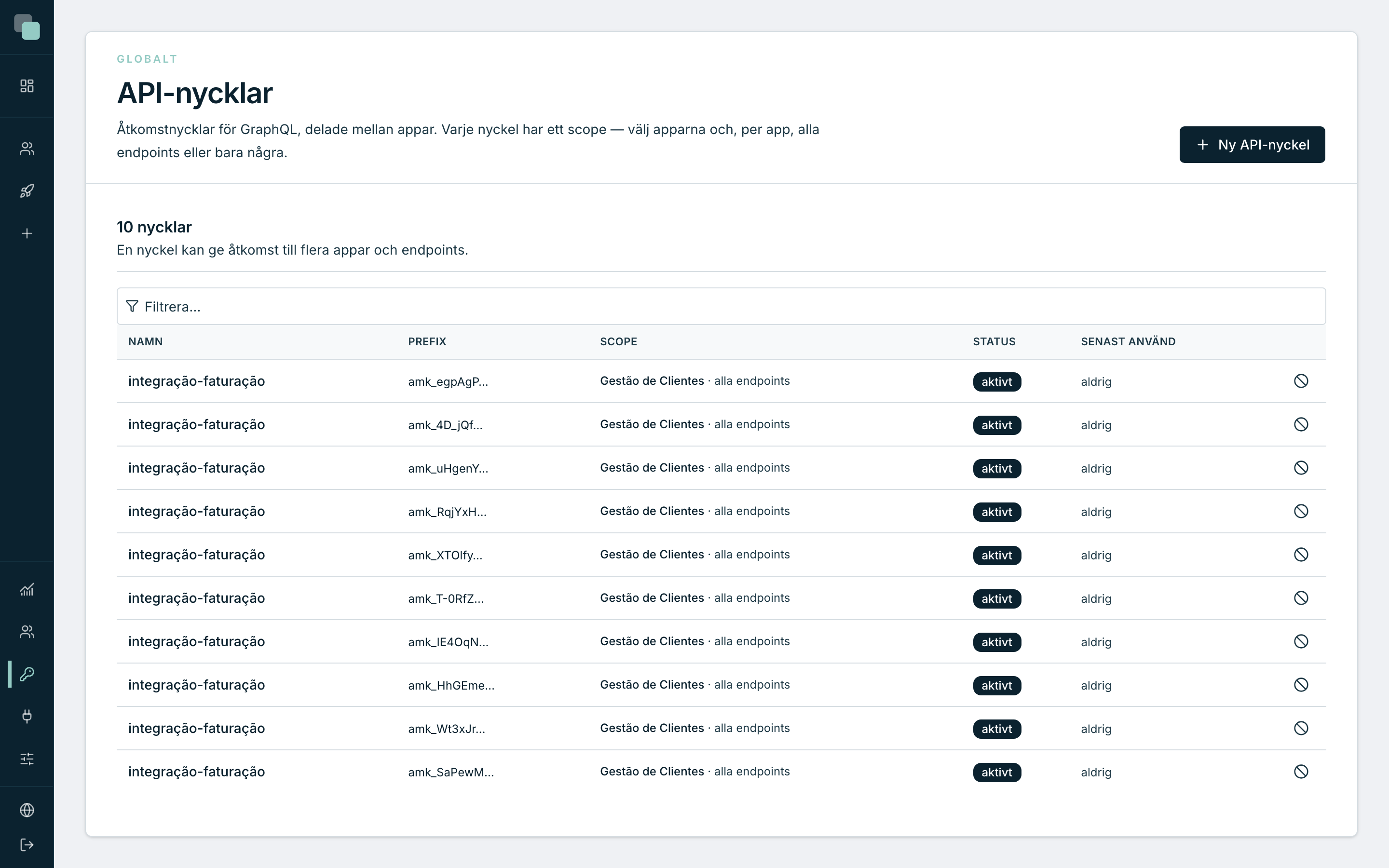The width and height of the screenshot is (1389, 868).
Task: Create a new key with Ny API-nyckel
Action: (1252, 145)
